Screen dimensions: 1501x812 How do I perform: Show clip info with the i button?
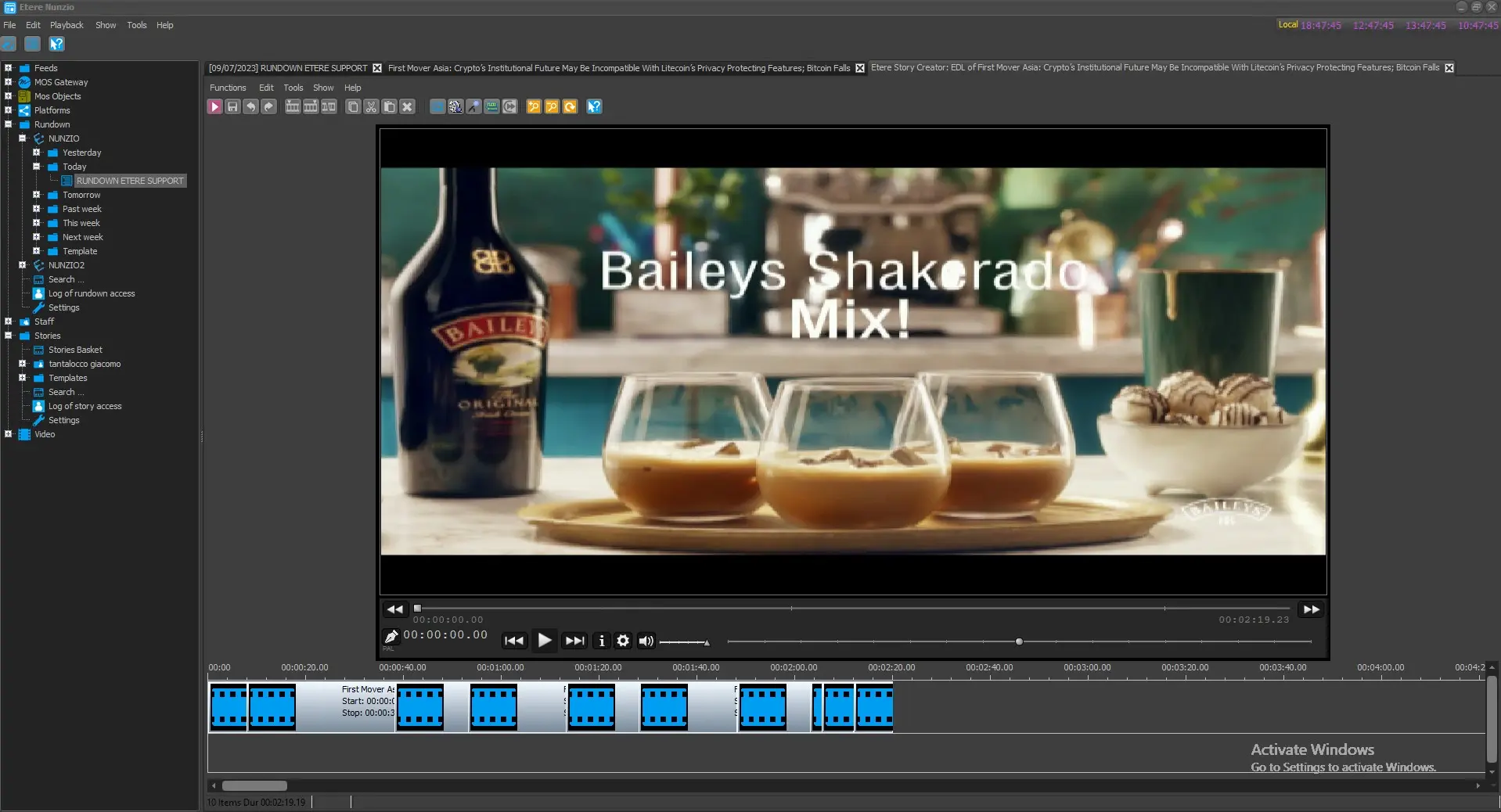pos(601,641)
